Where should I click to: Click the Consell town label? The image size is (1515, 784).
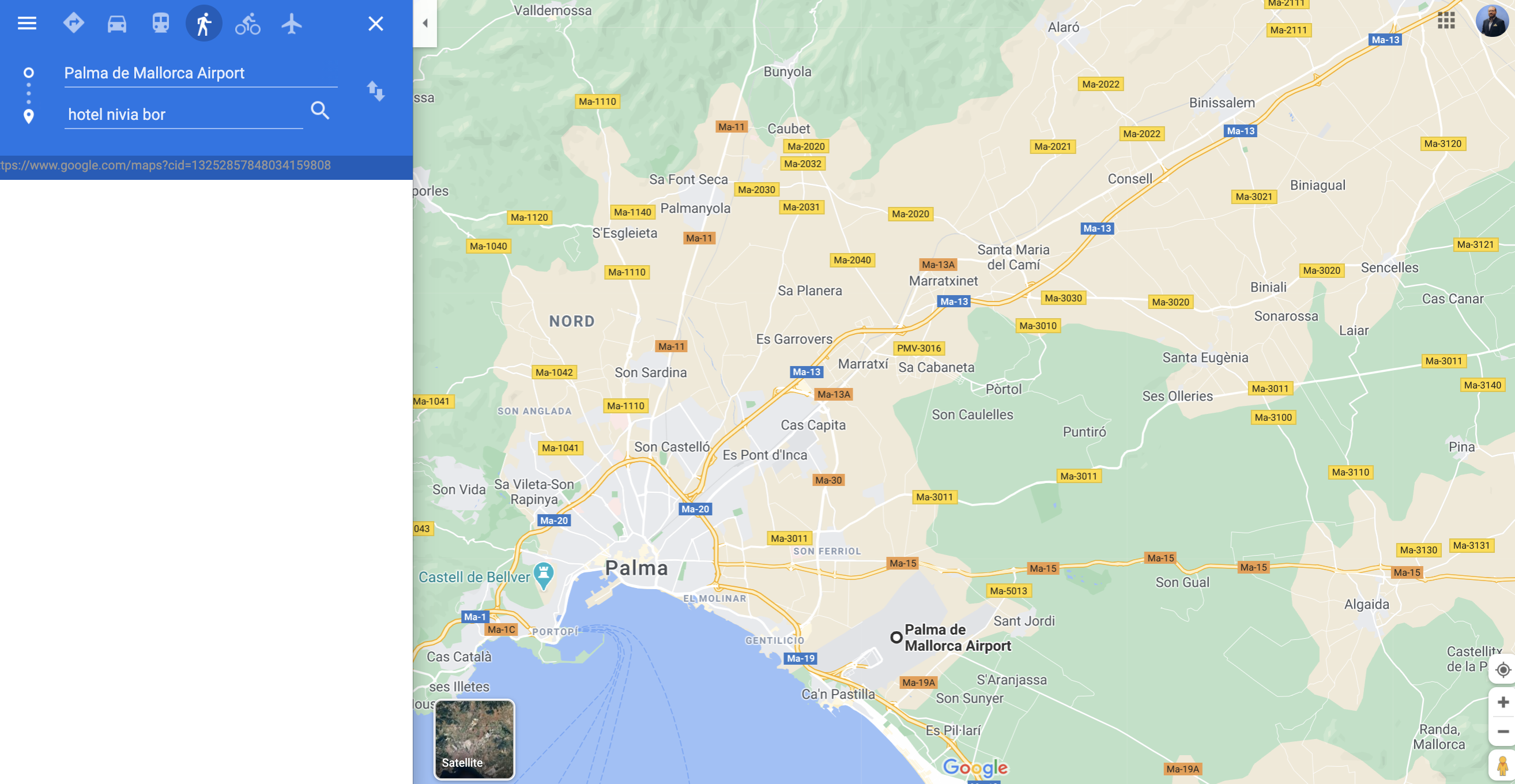tap(1130, 179)
